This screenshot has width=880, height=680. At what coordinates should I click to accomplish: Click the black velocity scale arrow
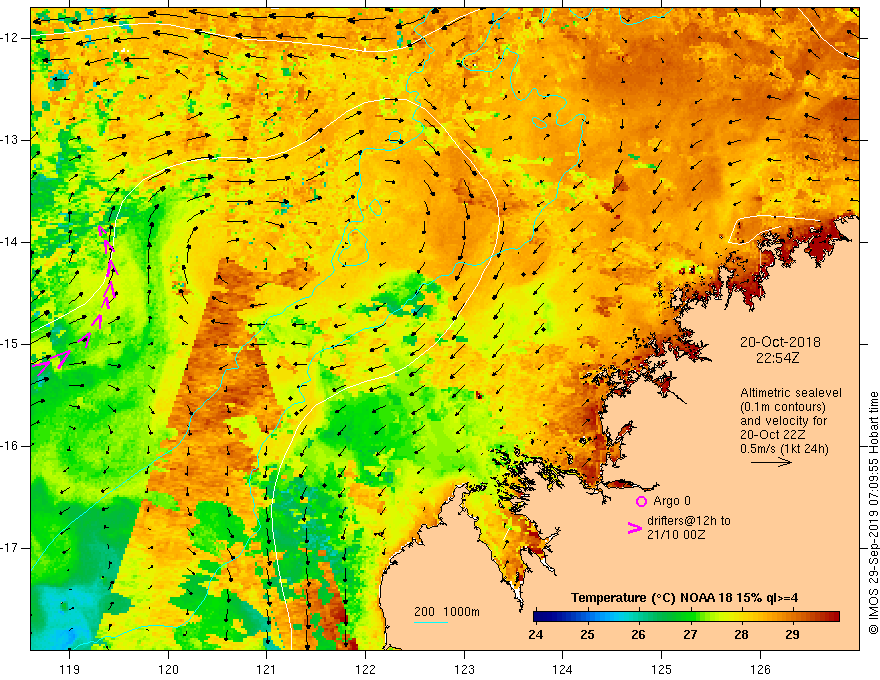point(772,462)
